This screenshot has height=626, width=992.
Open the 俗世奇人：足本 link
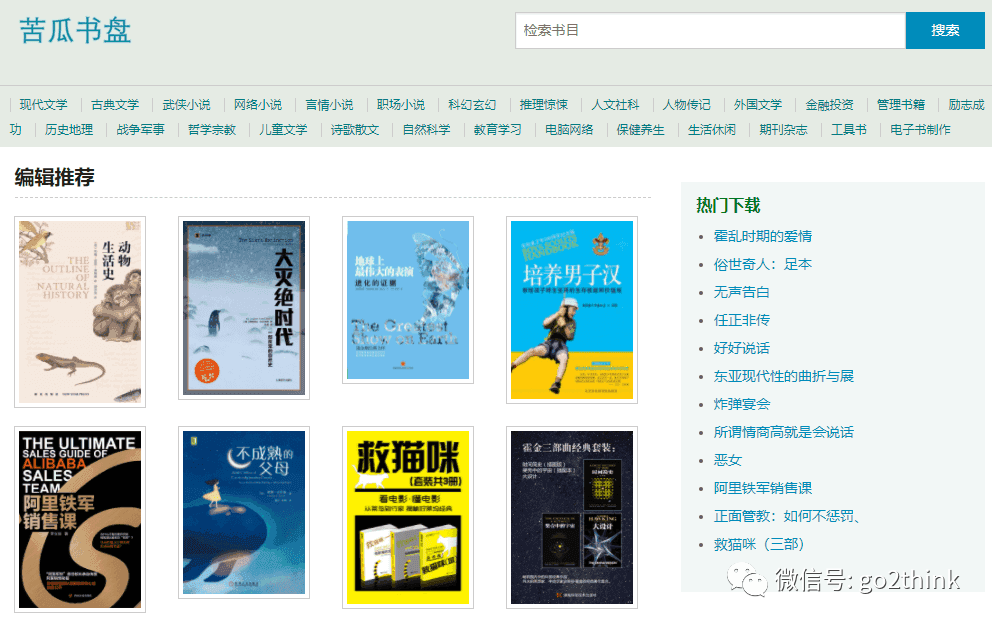tap(763, 264)
